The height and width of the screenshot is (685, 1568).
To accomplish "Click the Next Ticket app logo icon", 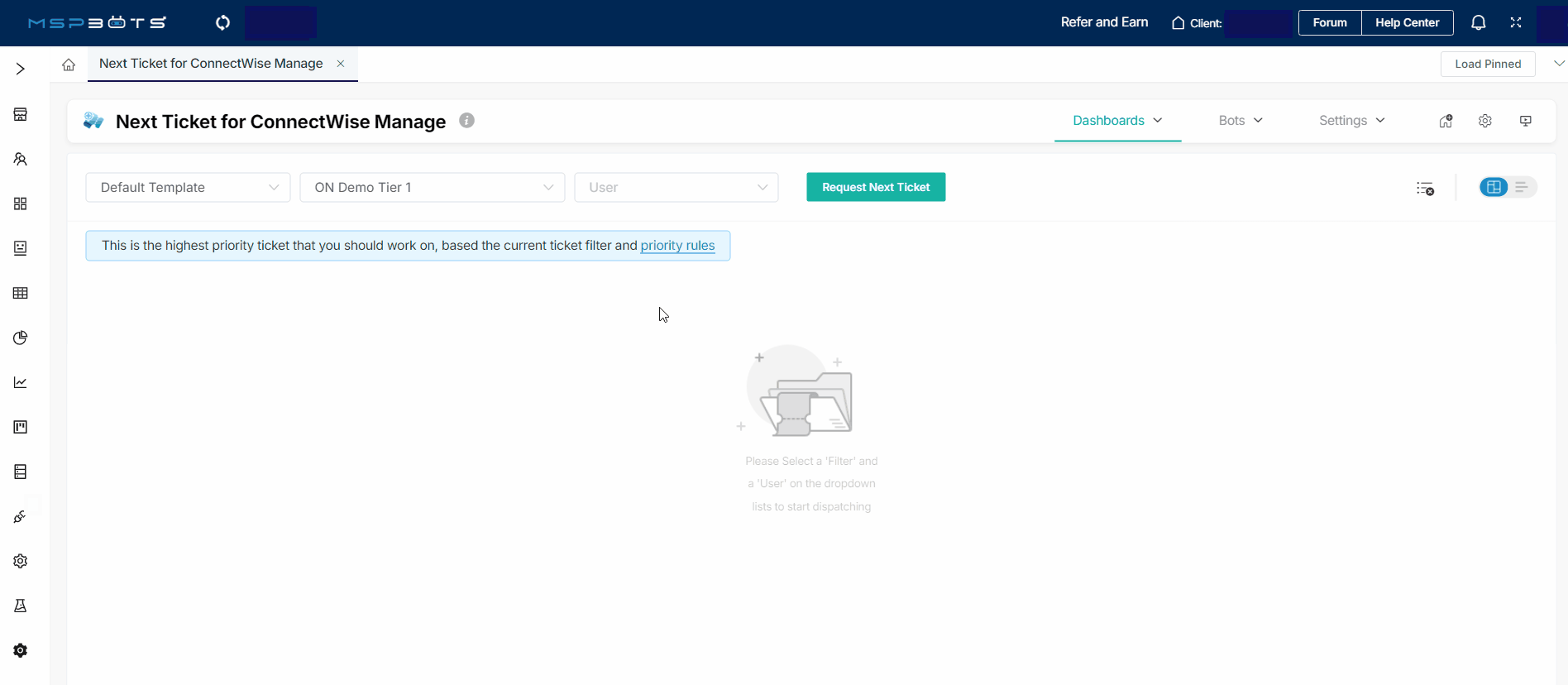I will (x=93, y=122).
